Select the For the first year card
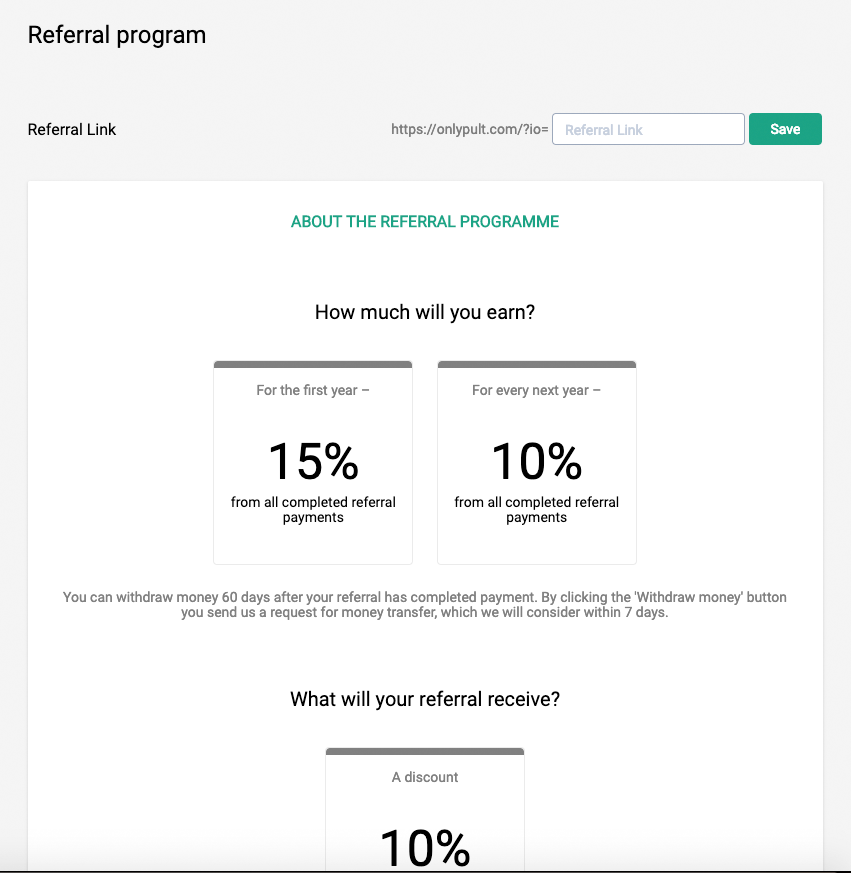This screenshot has height=873, width=851. tap(313, 463)
